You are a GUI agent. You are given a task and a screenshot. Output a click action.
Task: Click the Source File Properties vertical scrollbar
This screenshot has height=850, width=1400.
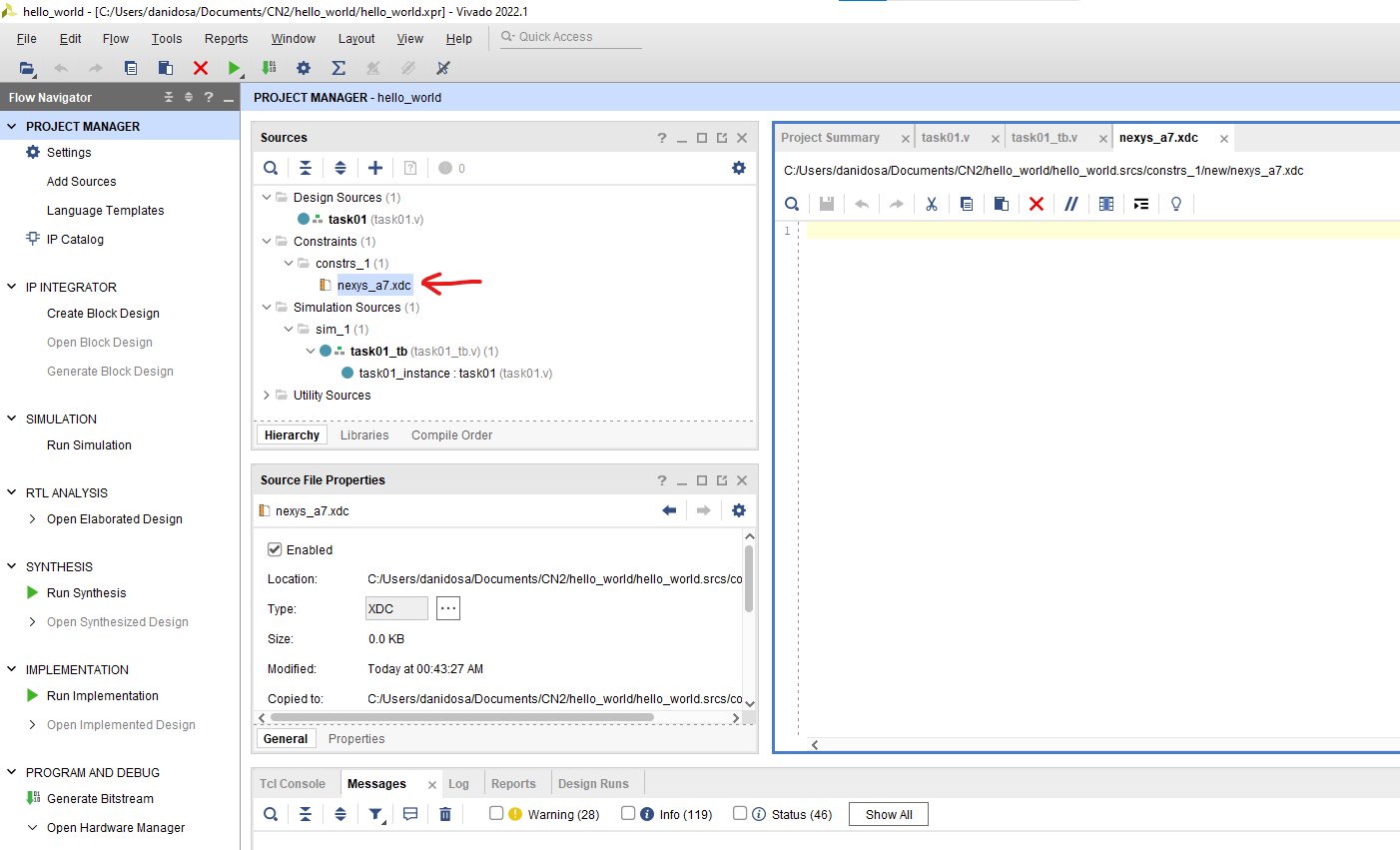click(749, 579)
